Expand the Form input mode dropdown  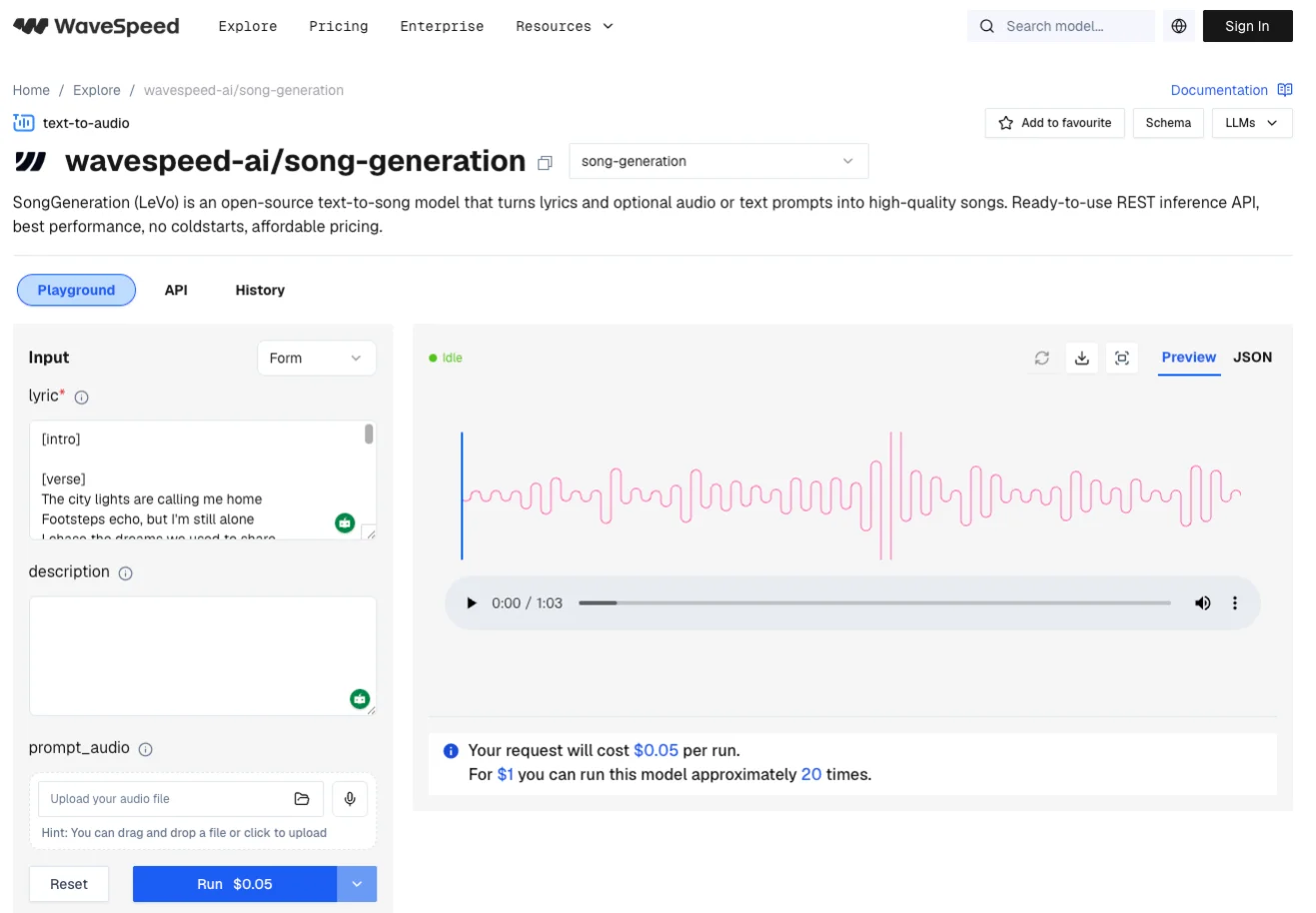(x=316, y=359)
